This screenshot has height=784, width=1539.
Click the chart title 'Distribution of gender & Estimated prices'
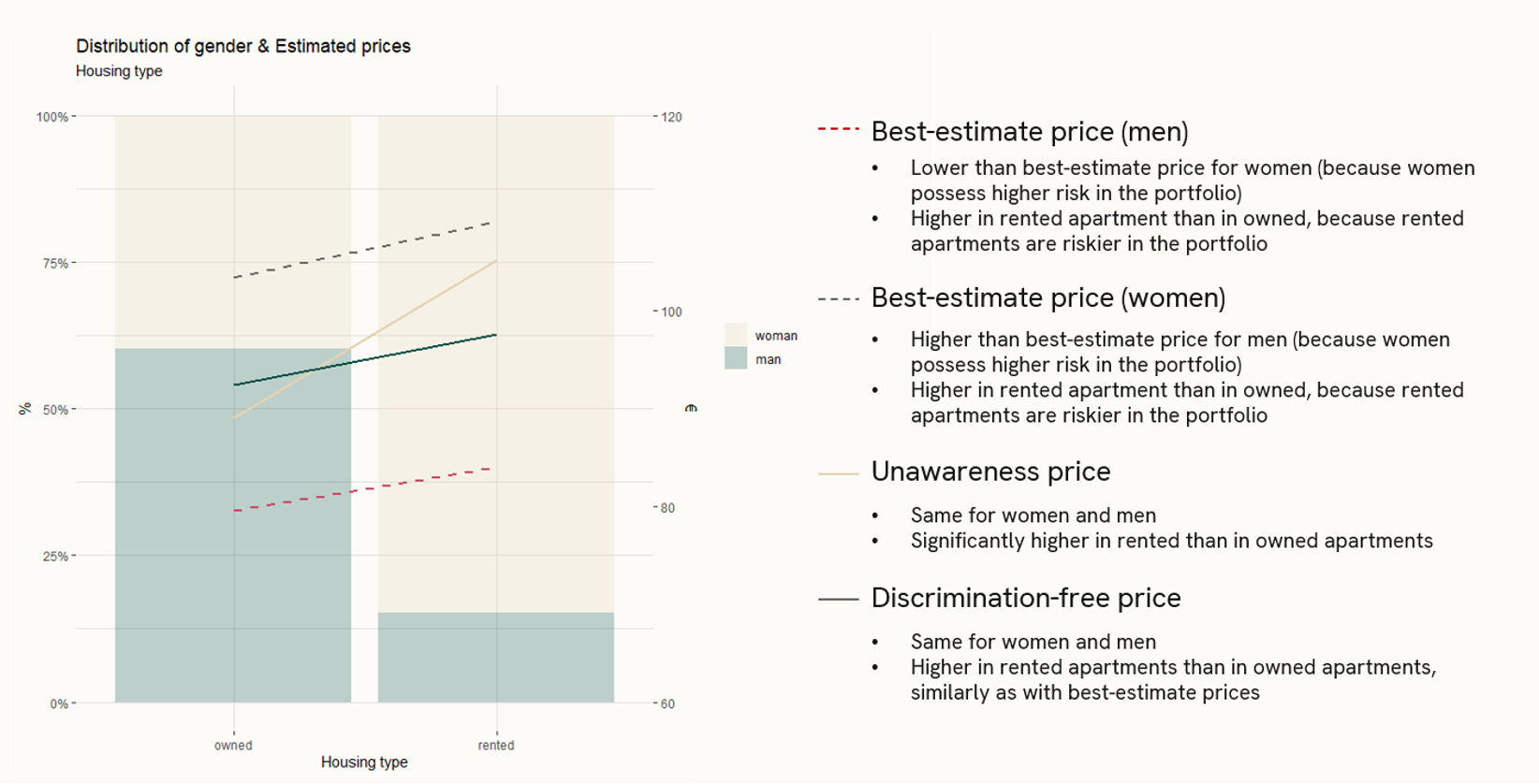tap(243, 47)
